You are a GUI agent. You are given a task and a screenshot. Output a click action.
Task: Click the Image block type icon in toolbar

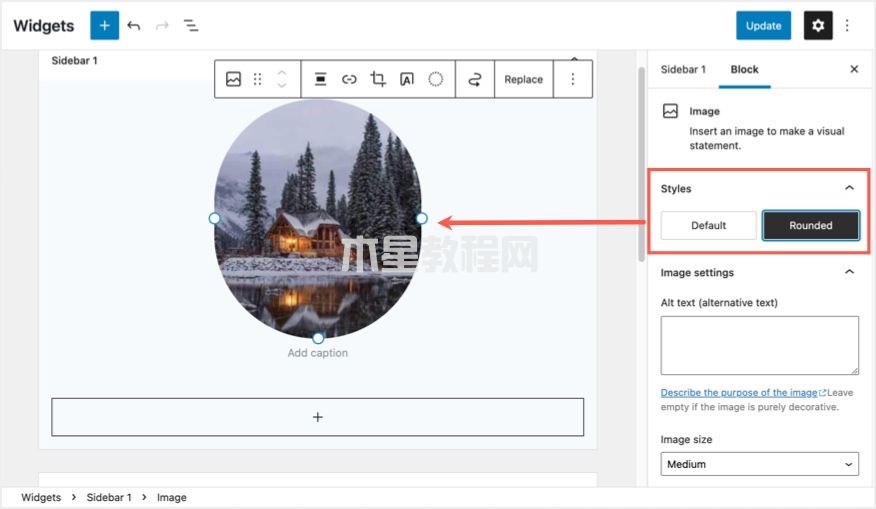click(234, 79)
